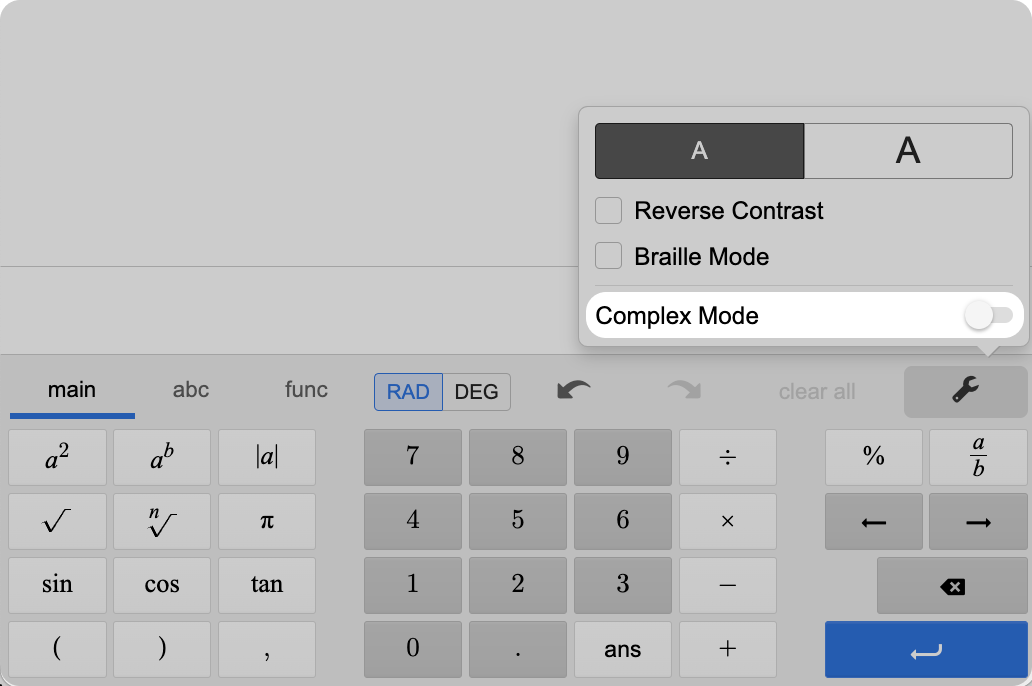Select the larger A text size
This screenshot has width=1032, height=686.
(907, 151)
